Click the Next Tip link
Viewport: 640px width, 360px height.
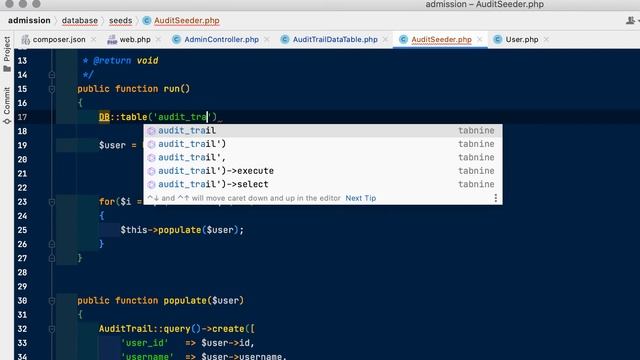pyautogui.click(x=360, y=198)
